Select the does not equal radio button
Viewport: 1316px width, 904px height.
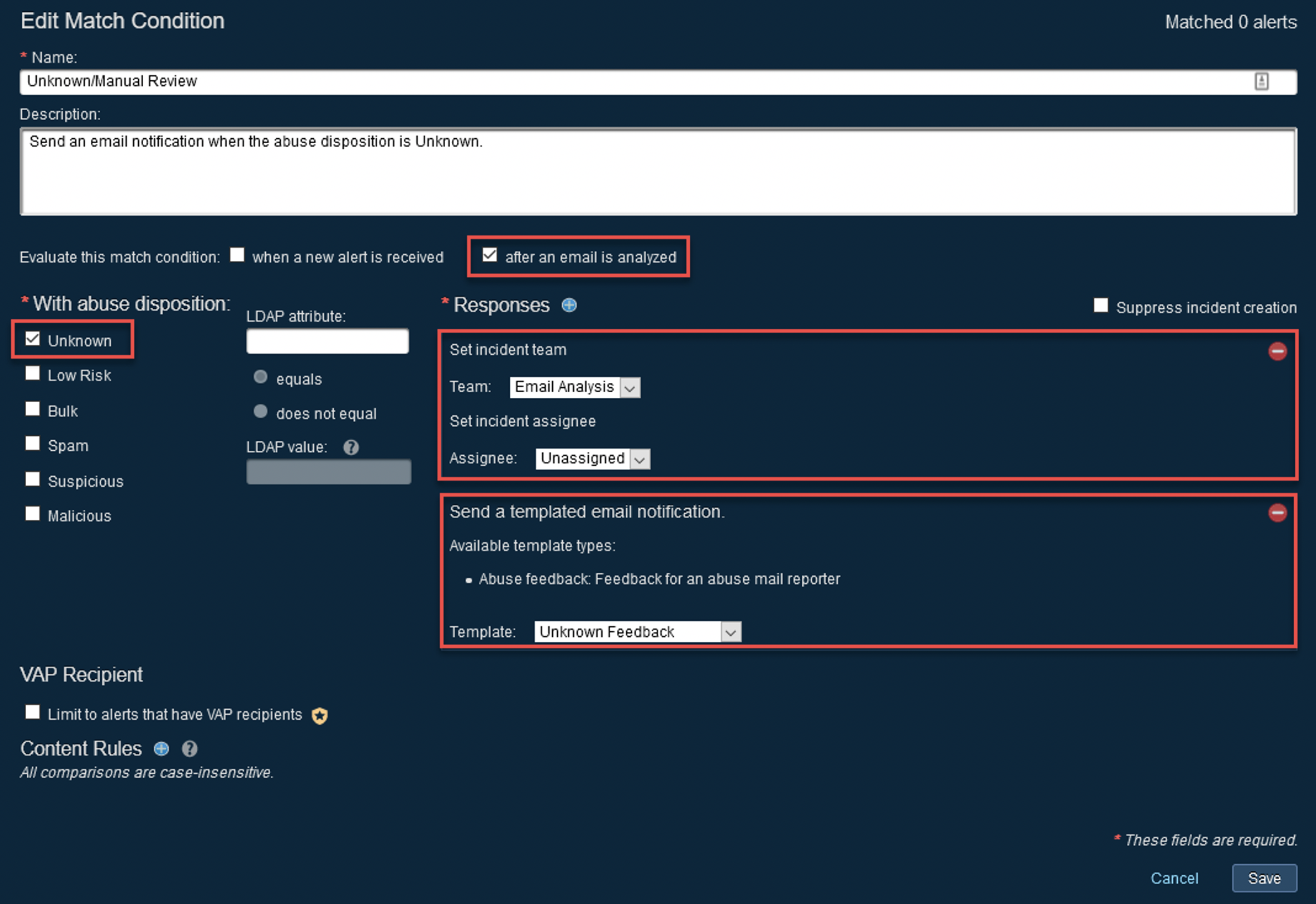click(261, 412)
